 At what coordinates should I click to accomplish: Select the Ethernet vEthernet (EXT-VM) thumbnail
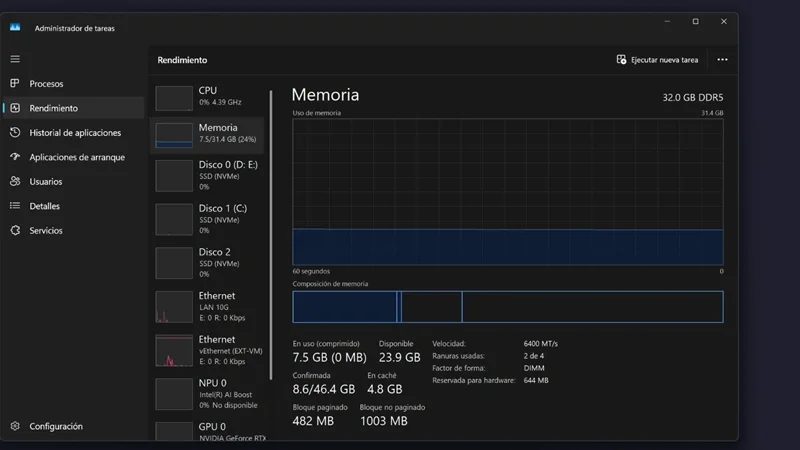tap(174, 351)
